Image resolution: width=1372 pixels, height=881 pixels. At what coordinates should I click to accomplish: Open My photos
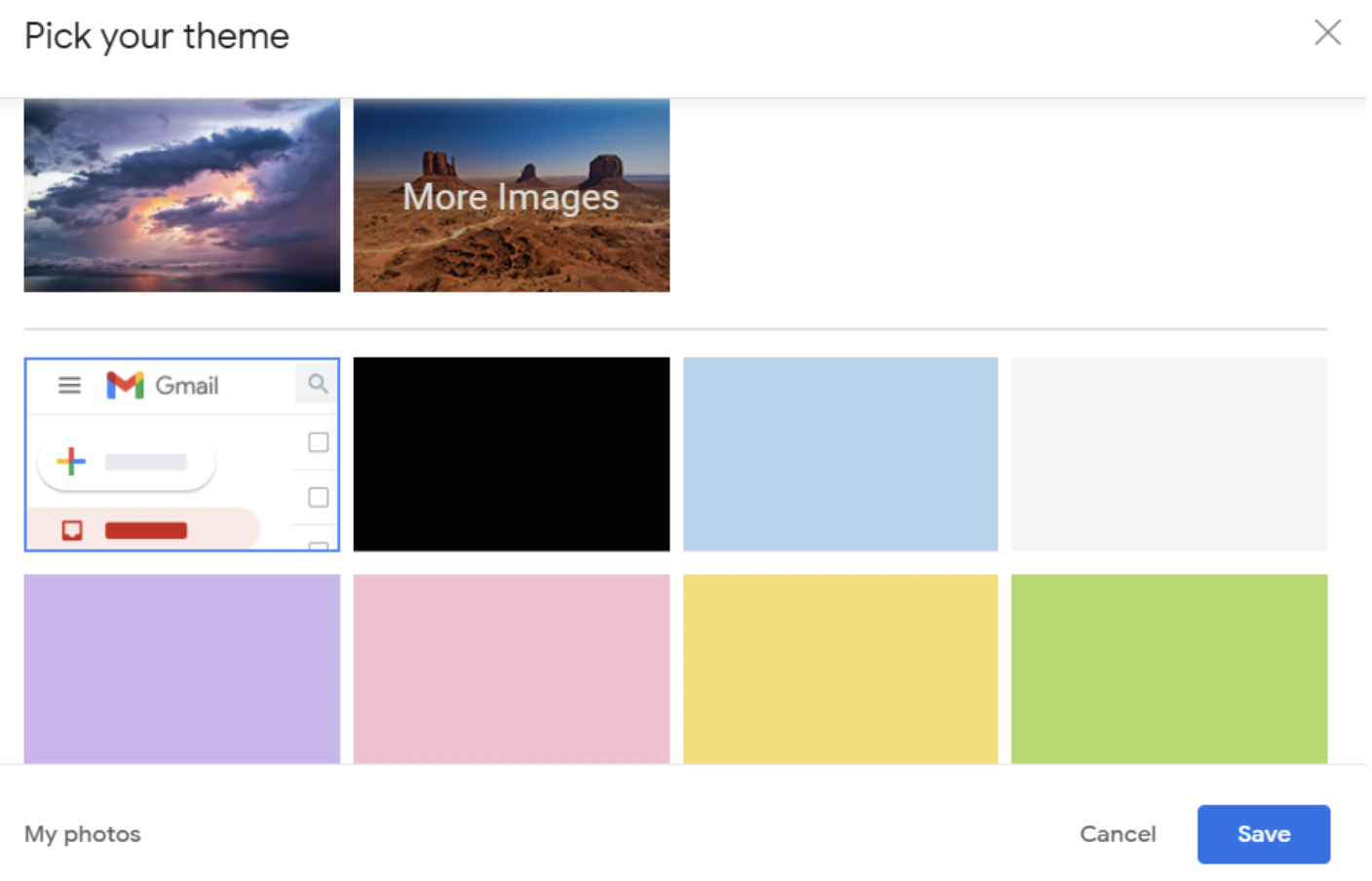(x=83, y=834)
